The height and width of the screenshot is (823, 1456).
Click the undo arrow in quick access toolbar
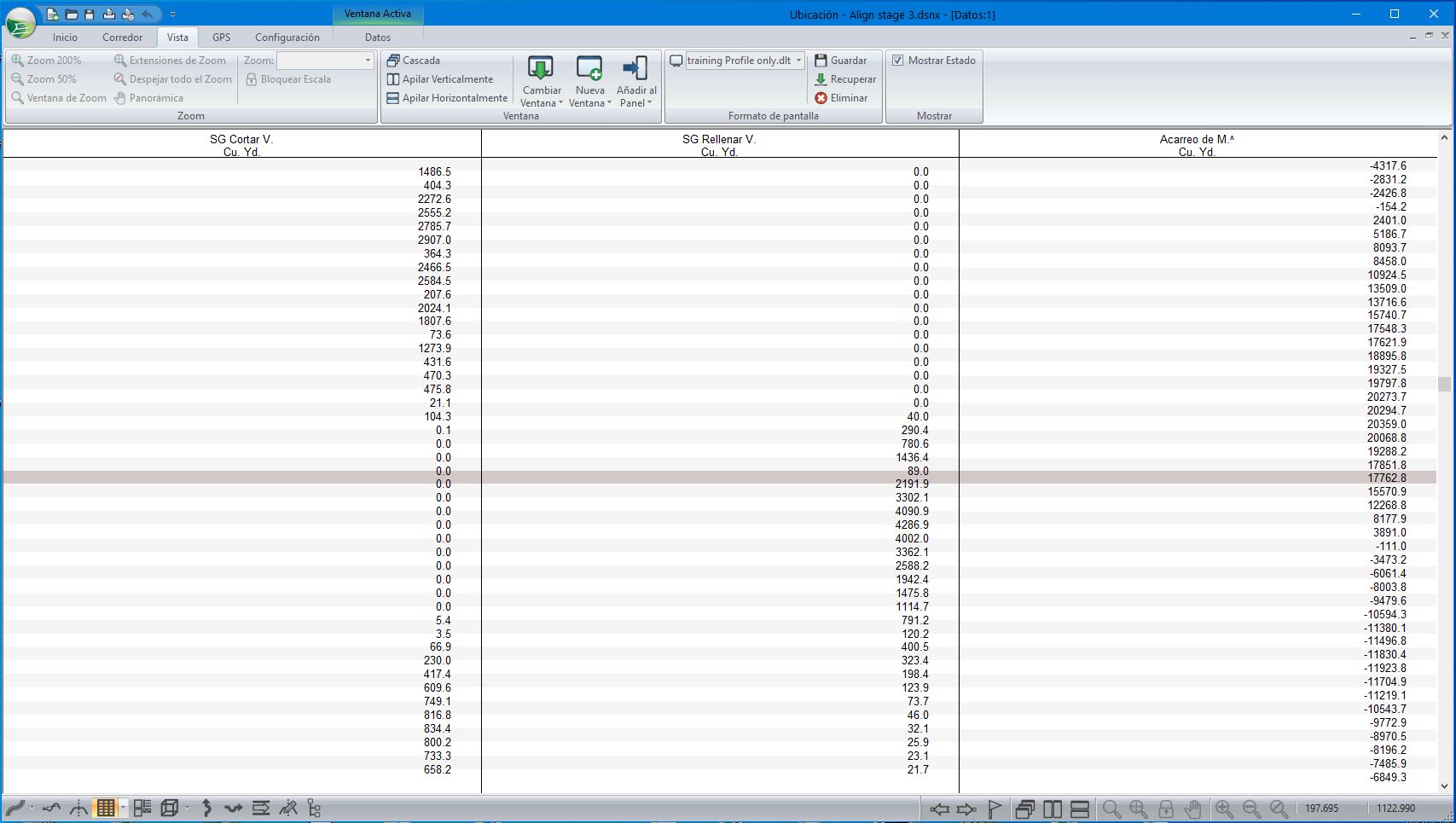pyautogui.click(x=147, y=14)
